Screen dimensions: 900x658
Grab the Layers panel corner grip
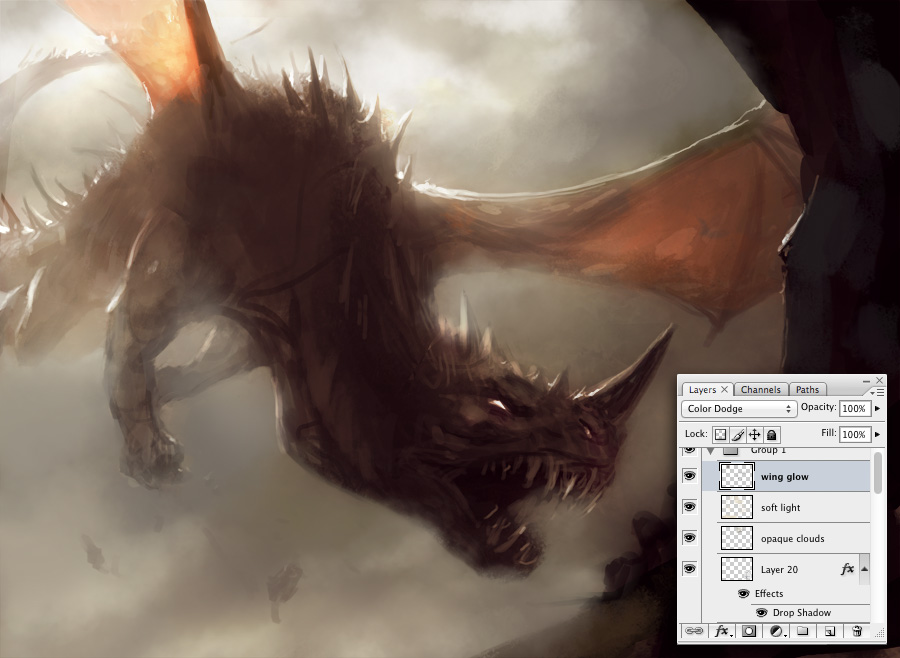(x=879, y=632)
